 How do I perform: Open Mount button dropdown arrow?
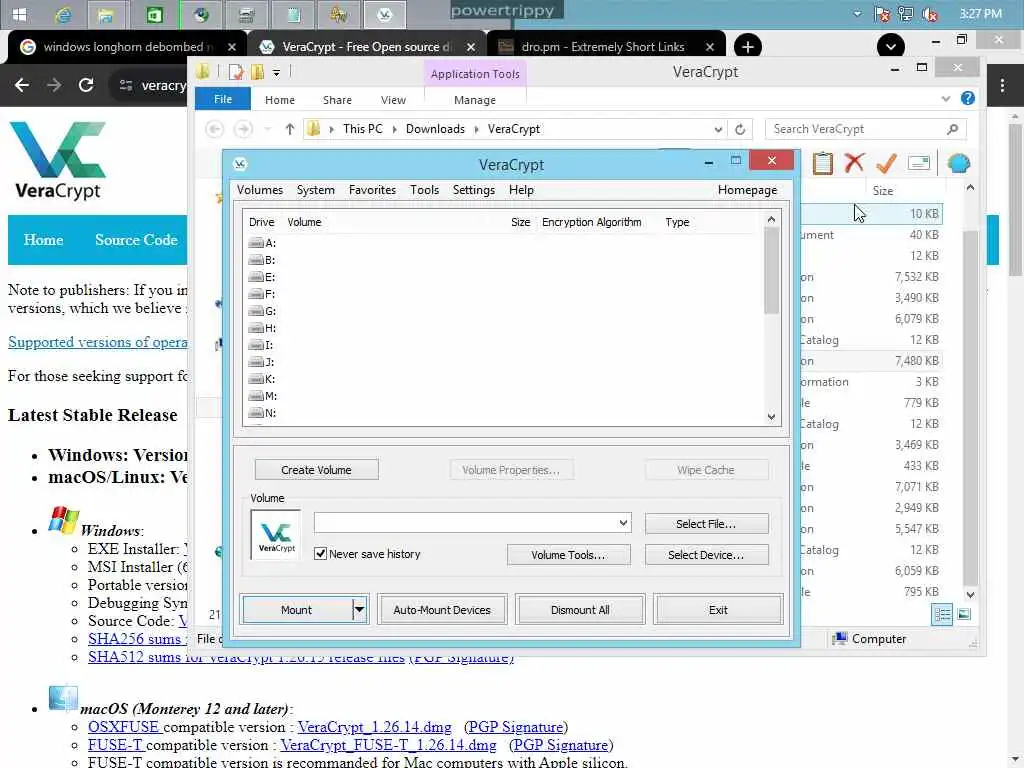tap(359, 610)
